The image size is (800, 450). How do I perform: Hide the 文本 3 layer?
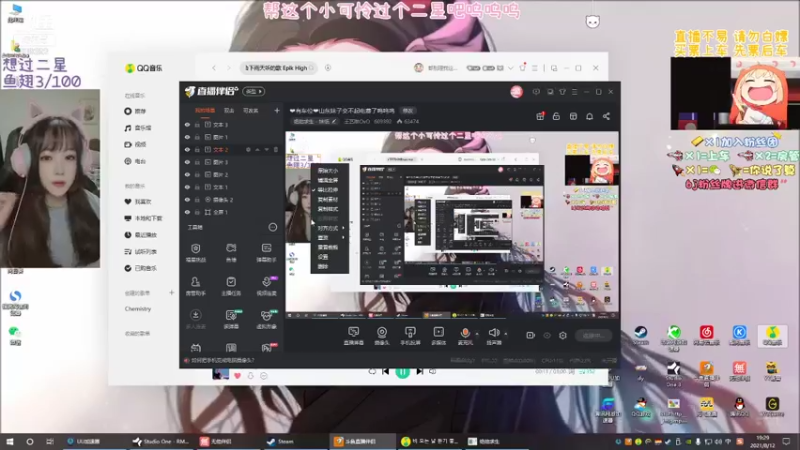tap(187, 124)
